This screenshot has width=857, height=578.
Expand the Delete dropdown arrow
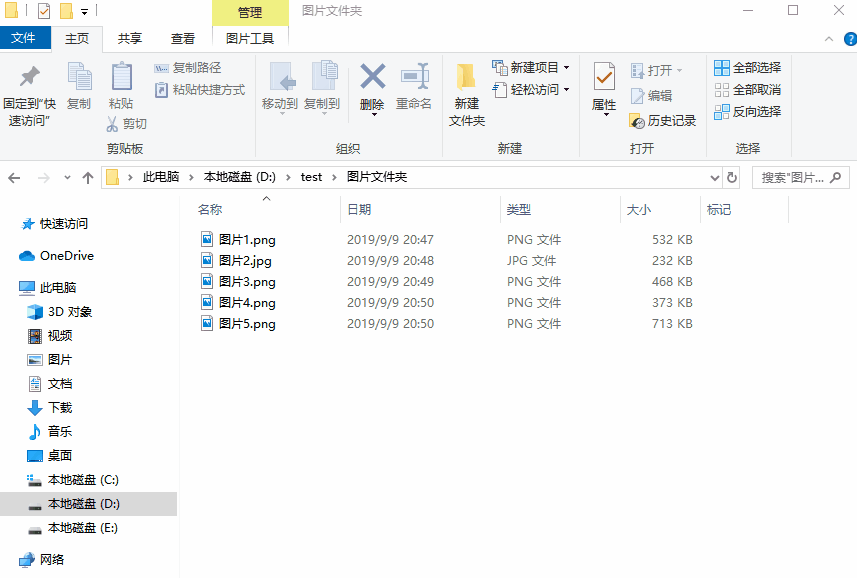pos(374,115)
